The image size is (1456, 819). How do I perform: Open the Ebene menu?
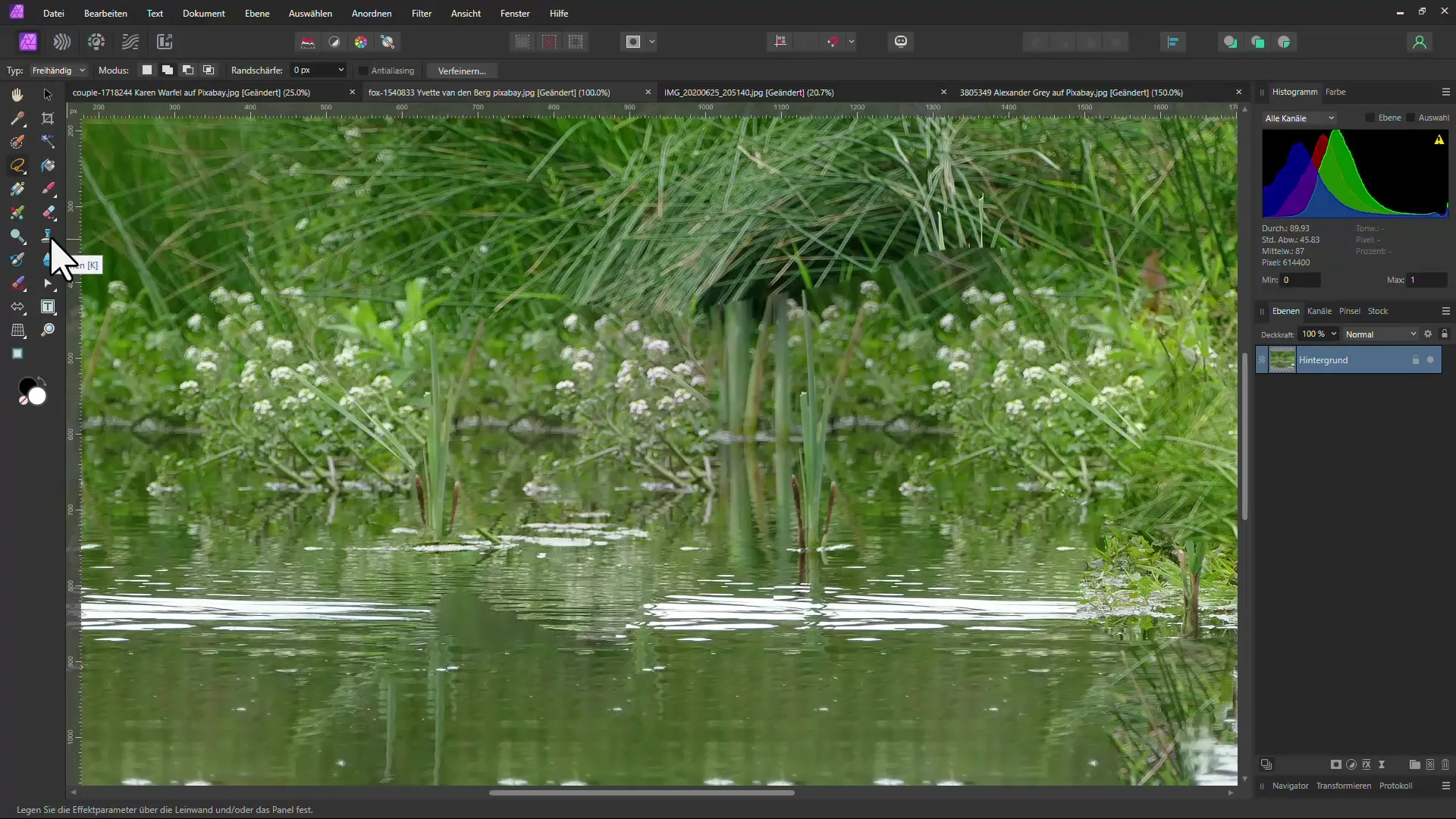coord(257,14)
